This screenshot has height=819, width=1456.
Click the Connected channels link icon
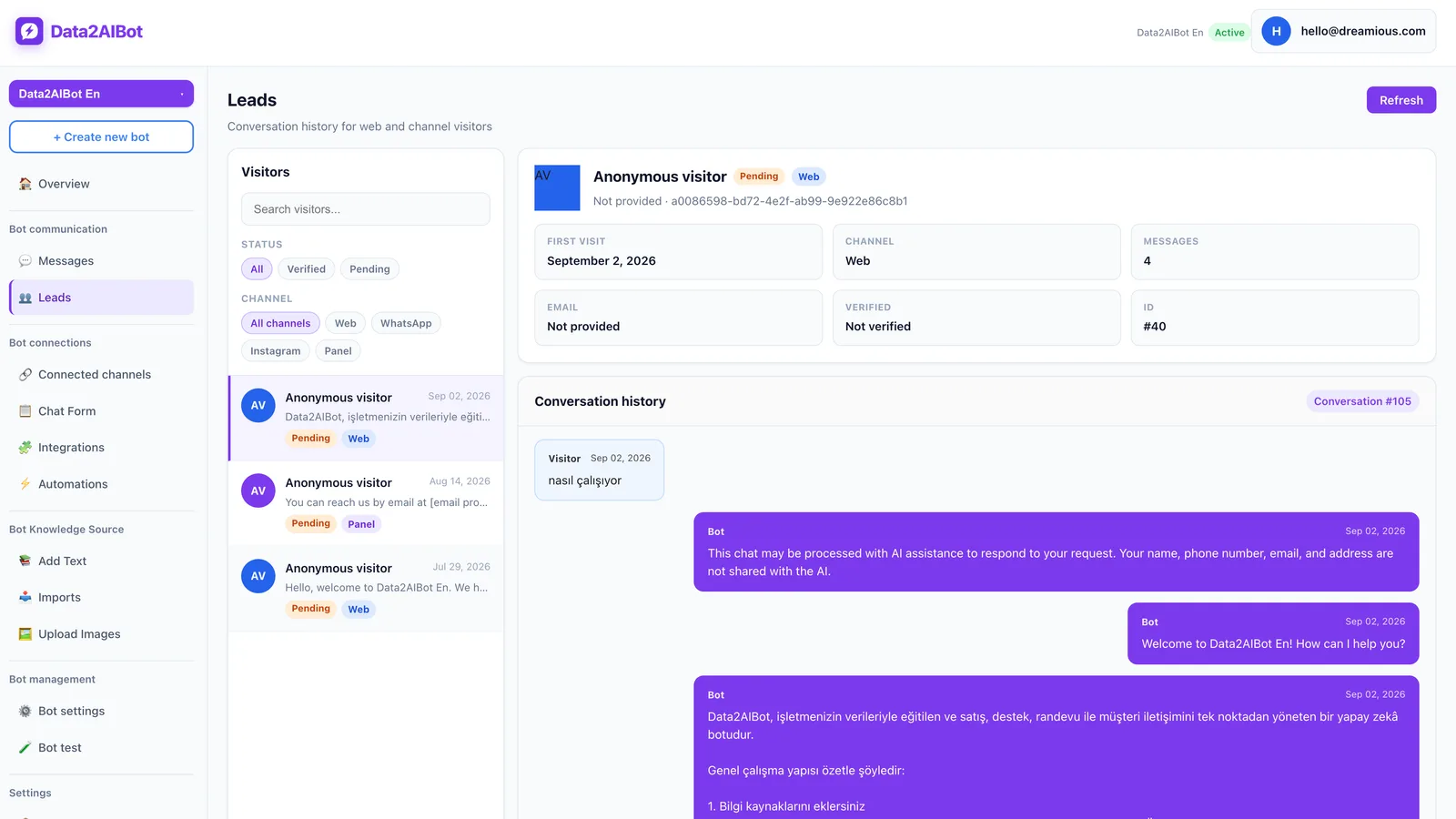pyautogui.click(x=25, y=375)
